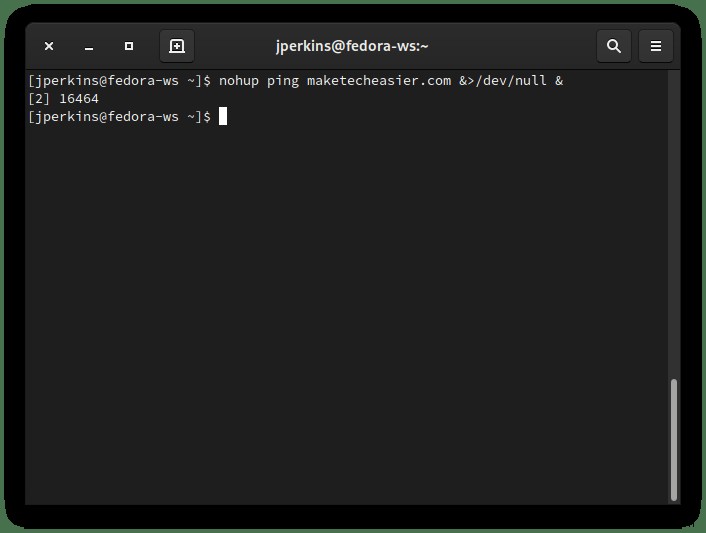Screen dimensions: 706x533
Task: Click the terminal cursor at the prompt
Action: 223,117
